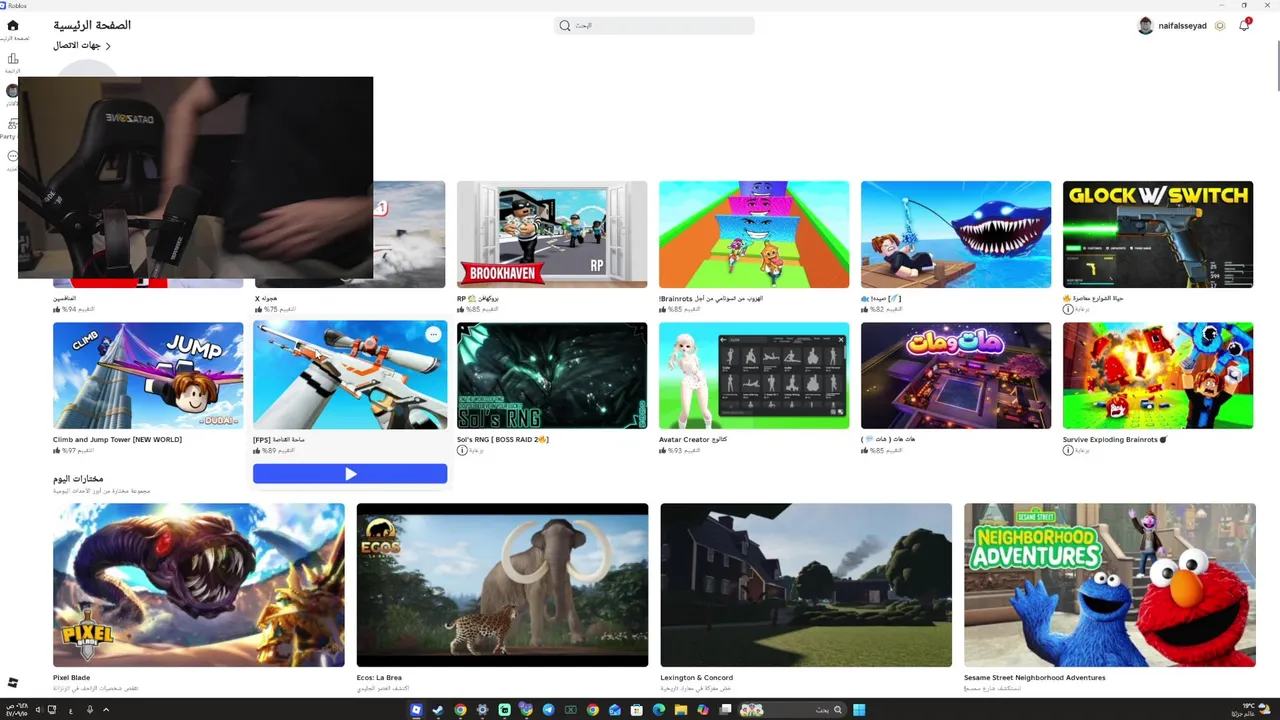
Task: Open Microsoft Store from the taskbar
Action: click(636, 710)
